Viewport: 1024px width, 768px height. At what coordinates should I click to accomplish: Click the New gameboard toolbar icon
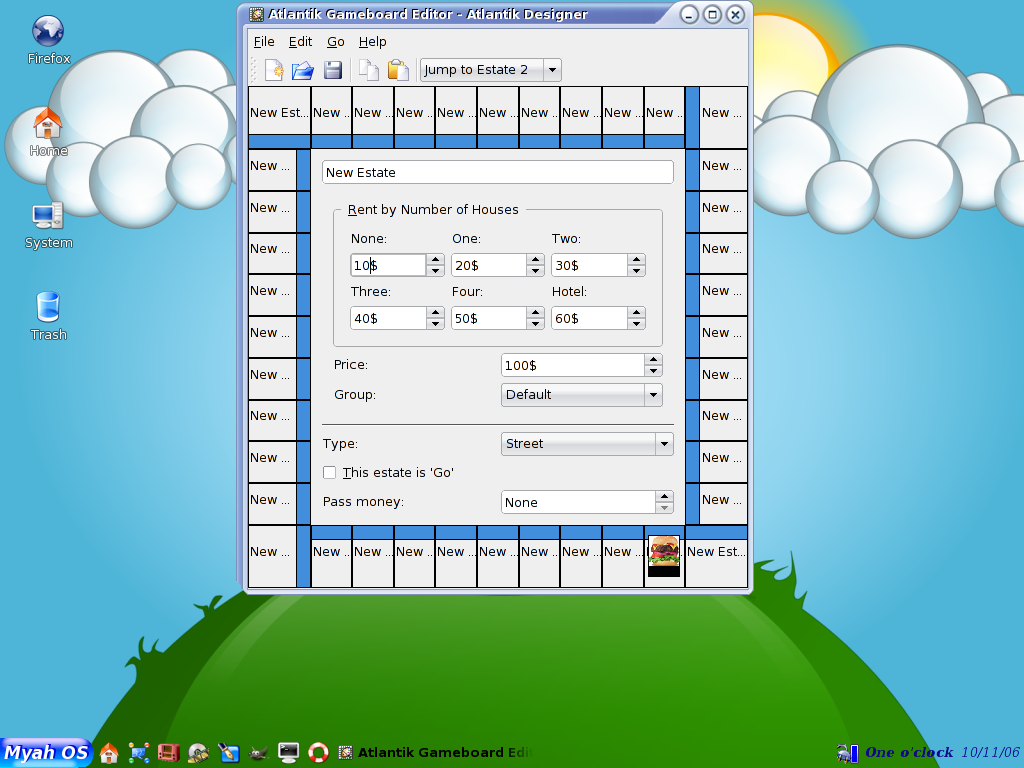click(274, 70)
